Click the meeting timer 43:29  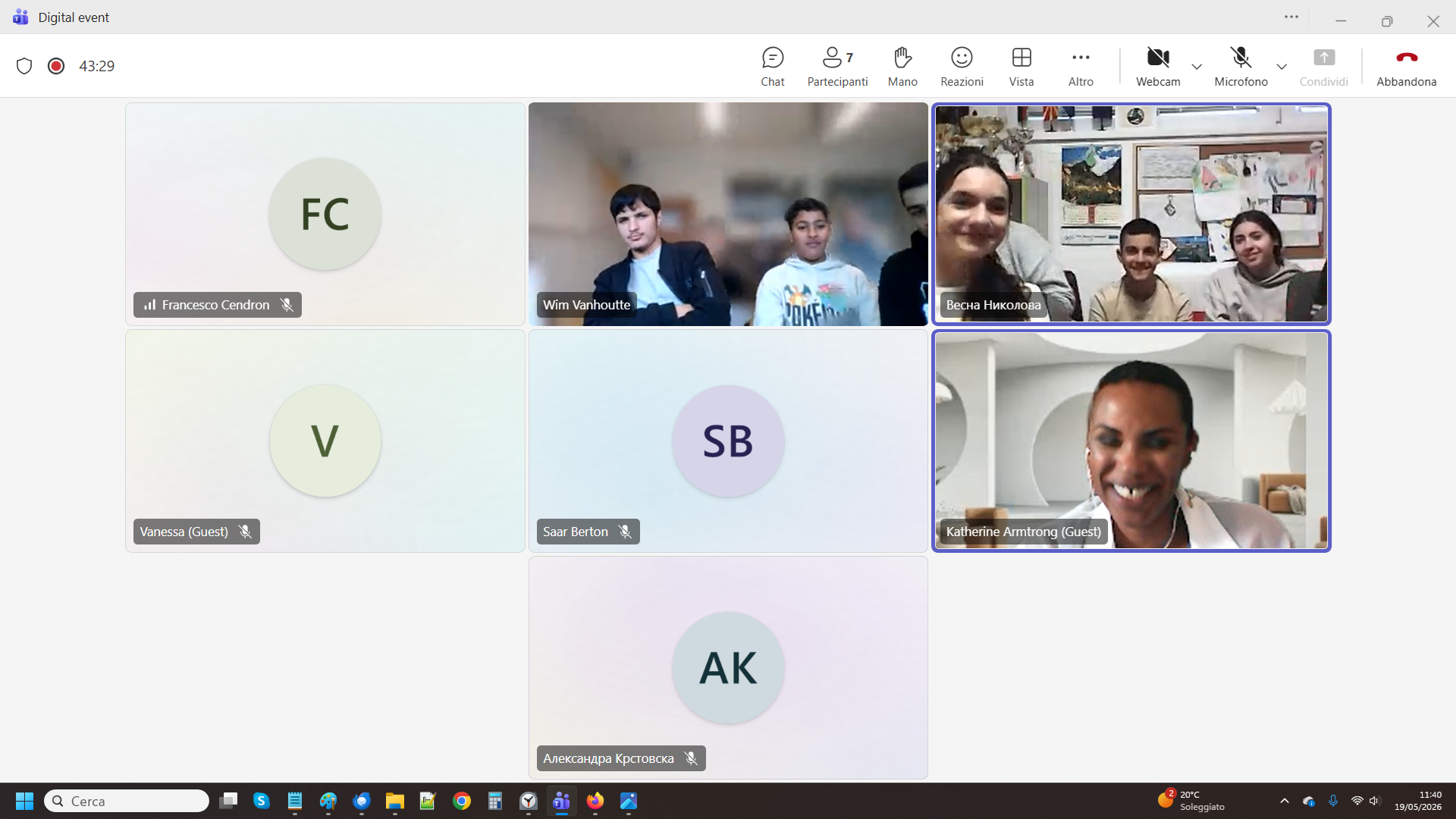pos(97,66)
